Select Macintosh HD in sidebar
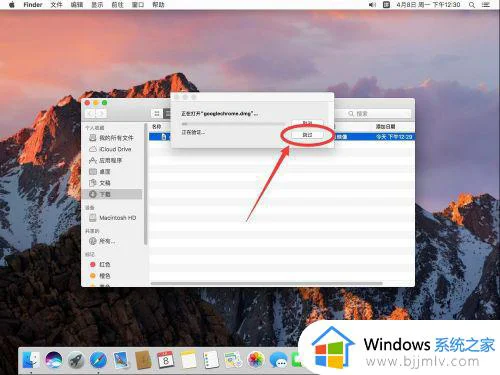Image resolution: width=500 pixels, height=375 pixels. click(x=112, y=218)
